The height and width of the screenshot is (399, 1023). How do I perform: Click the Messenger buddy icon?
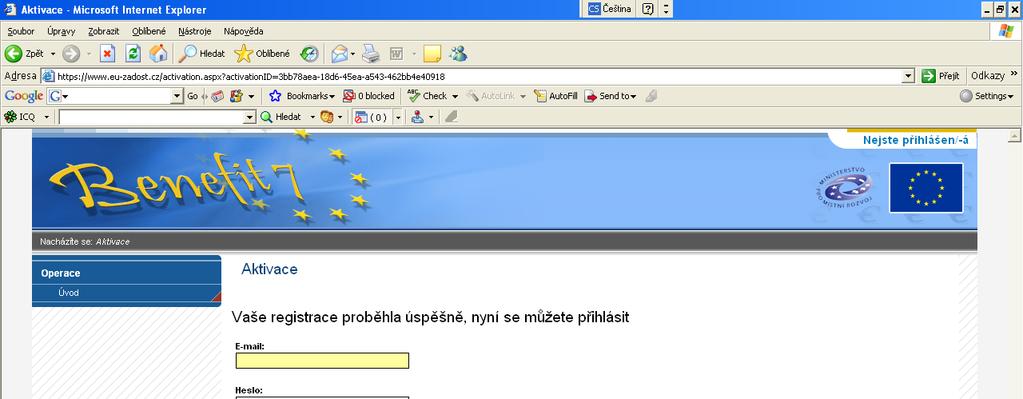click(458, 53)
